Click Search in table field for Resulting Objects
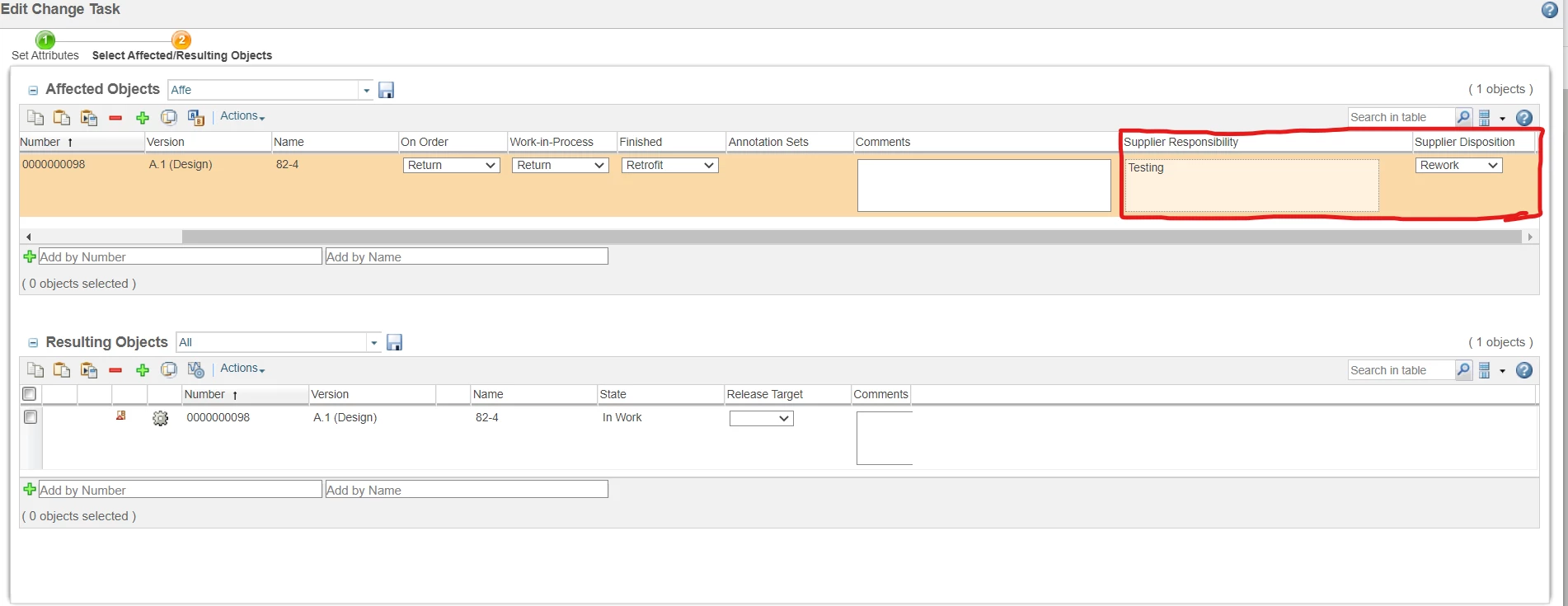The height and width of the screenshot is (606, 1568). click(1401, 370)
